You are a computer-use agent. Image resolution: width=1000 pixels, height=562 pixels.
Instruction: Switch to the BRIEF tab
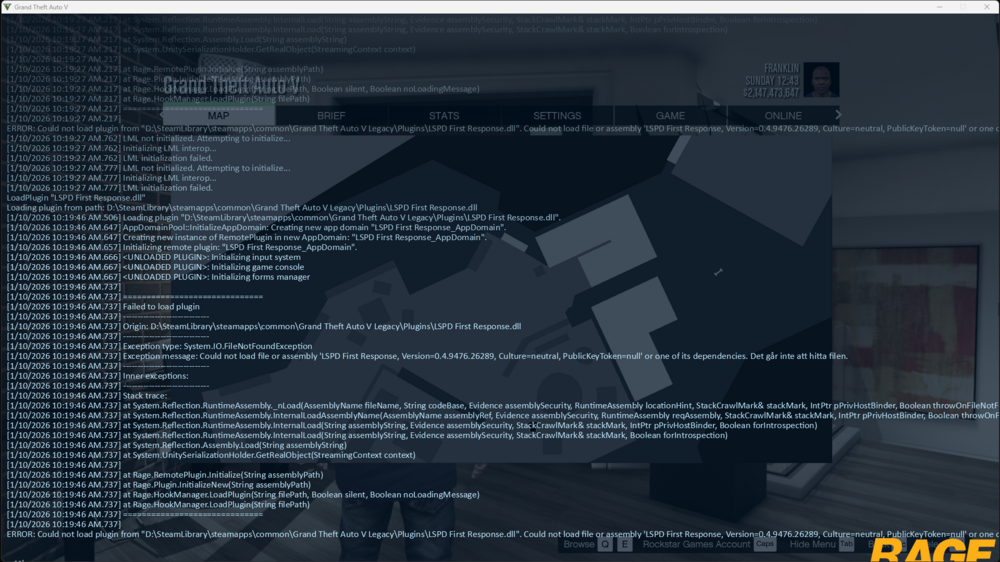[331, 115]
